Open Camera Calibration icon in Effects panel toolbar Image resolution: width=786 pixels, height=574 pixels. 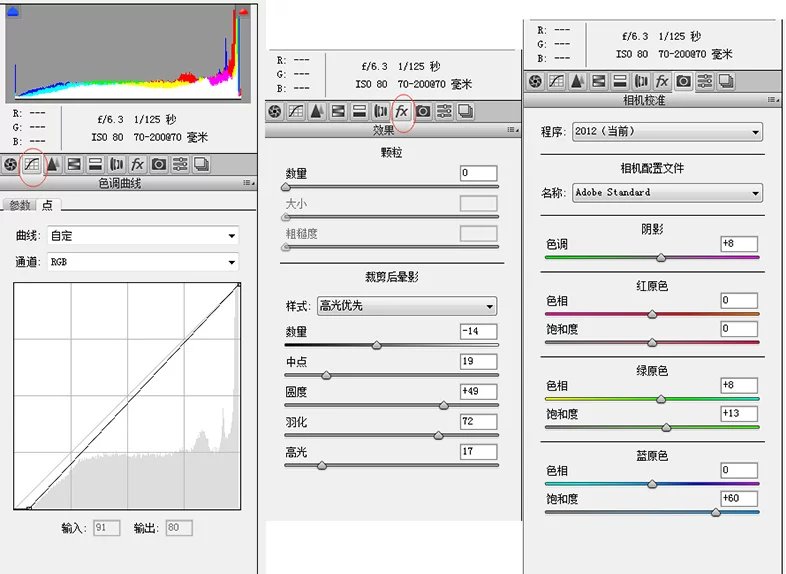point(423,111)
